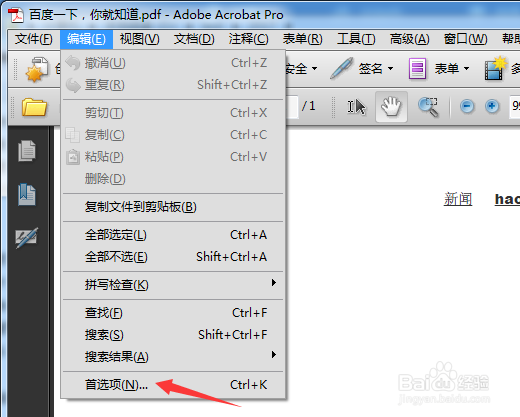The height and width of the screenshot is (417, 520).
Task: Click the open folder icon
Action: point(34,107)
